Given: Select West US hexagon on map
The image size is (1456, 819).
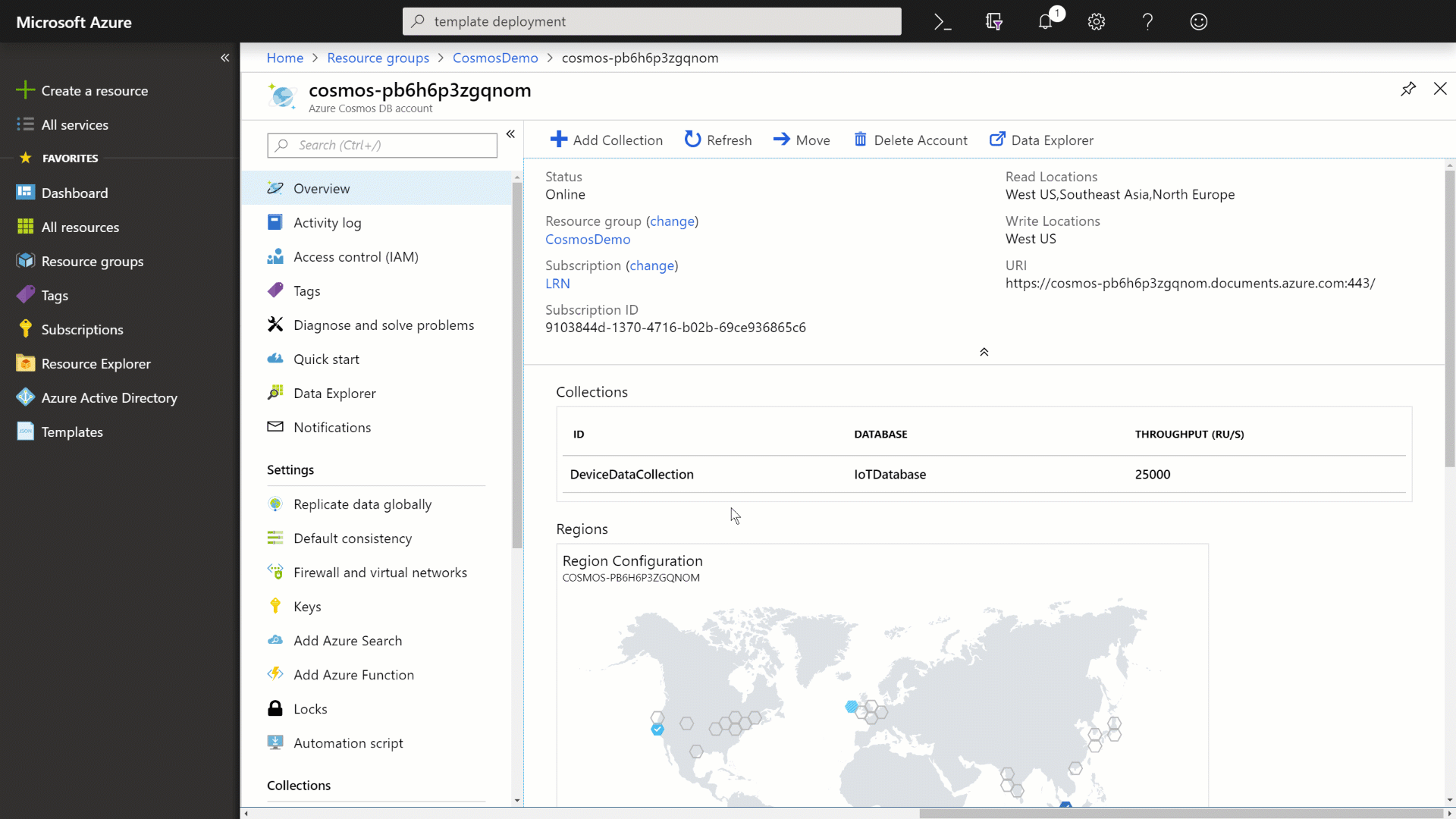Looking at the screenshot, I should point(657,729).
